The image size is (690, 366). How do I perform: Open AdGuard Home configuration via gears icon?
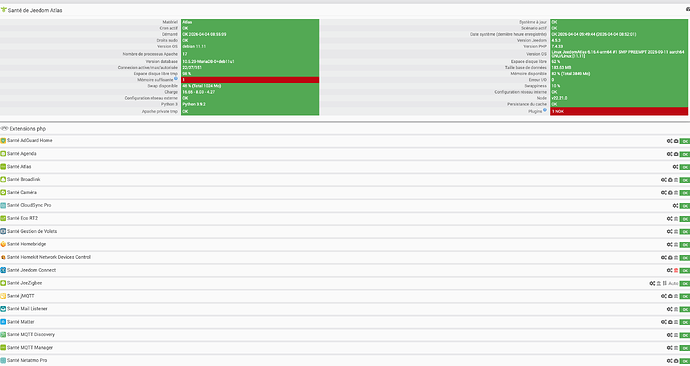coord(669,141)
